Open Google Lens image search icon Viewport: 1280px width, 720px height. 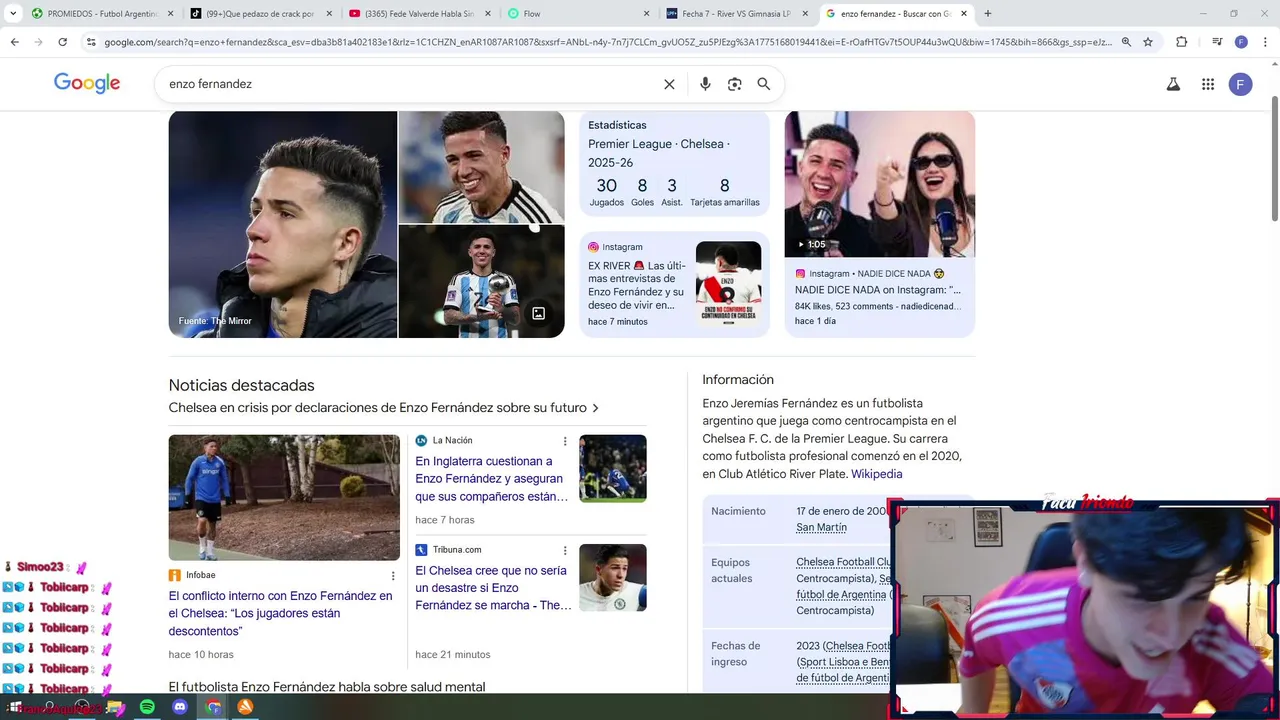(x=734, y=84)
